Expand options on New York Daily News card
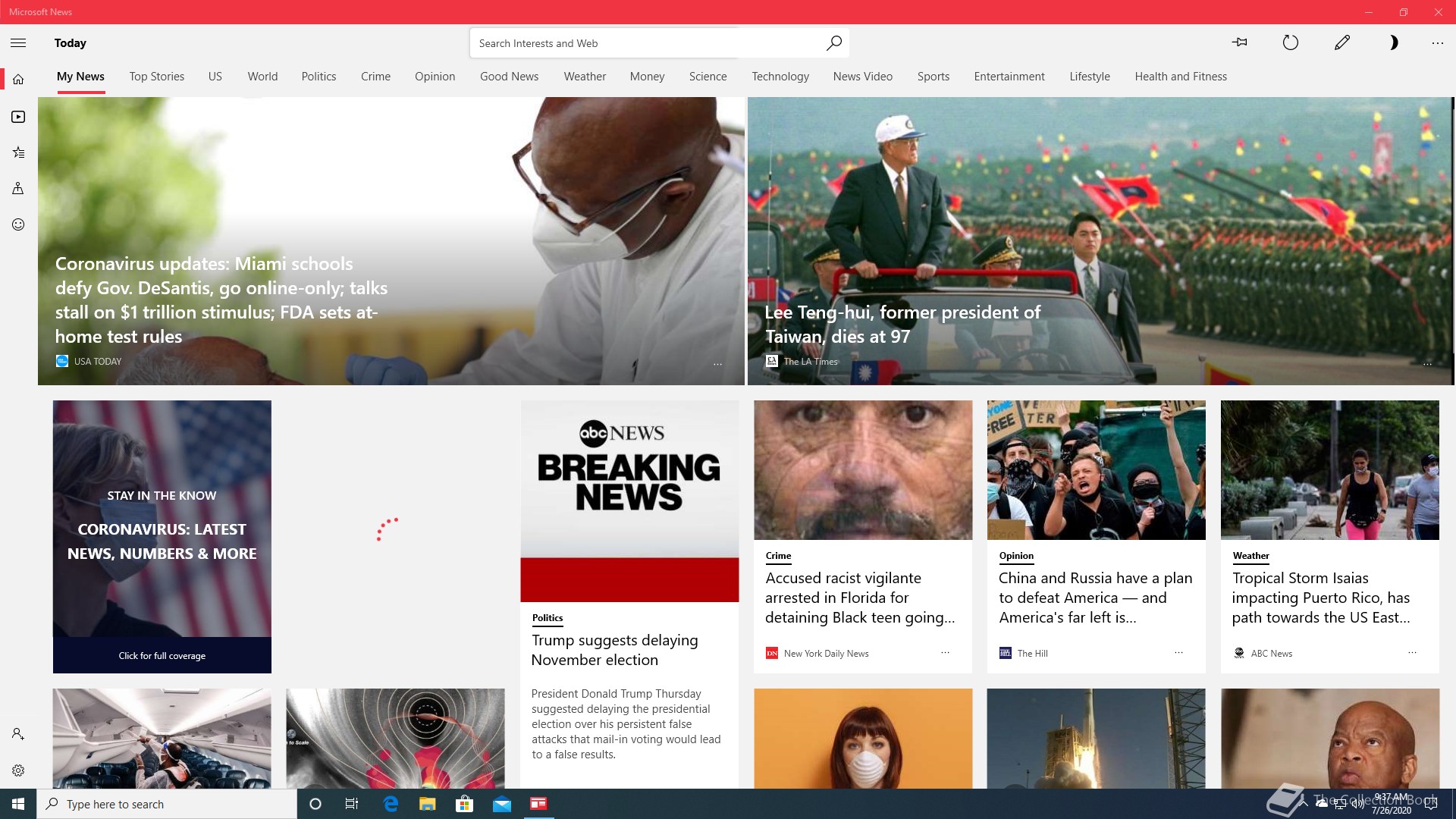Screen dimensions: 1456x819 pos(945,652)
